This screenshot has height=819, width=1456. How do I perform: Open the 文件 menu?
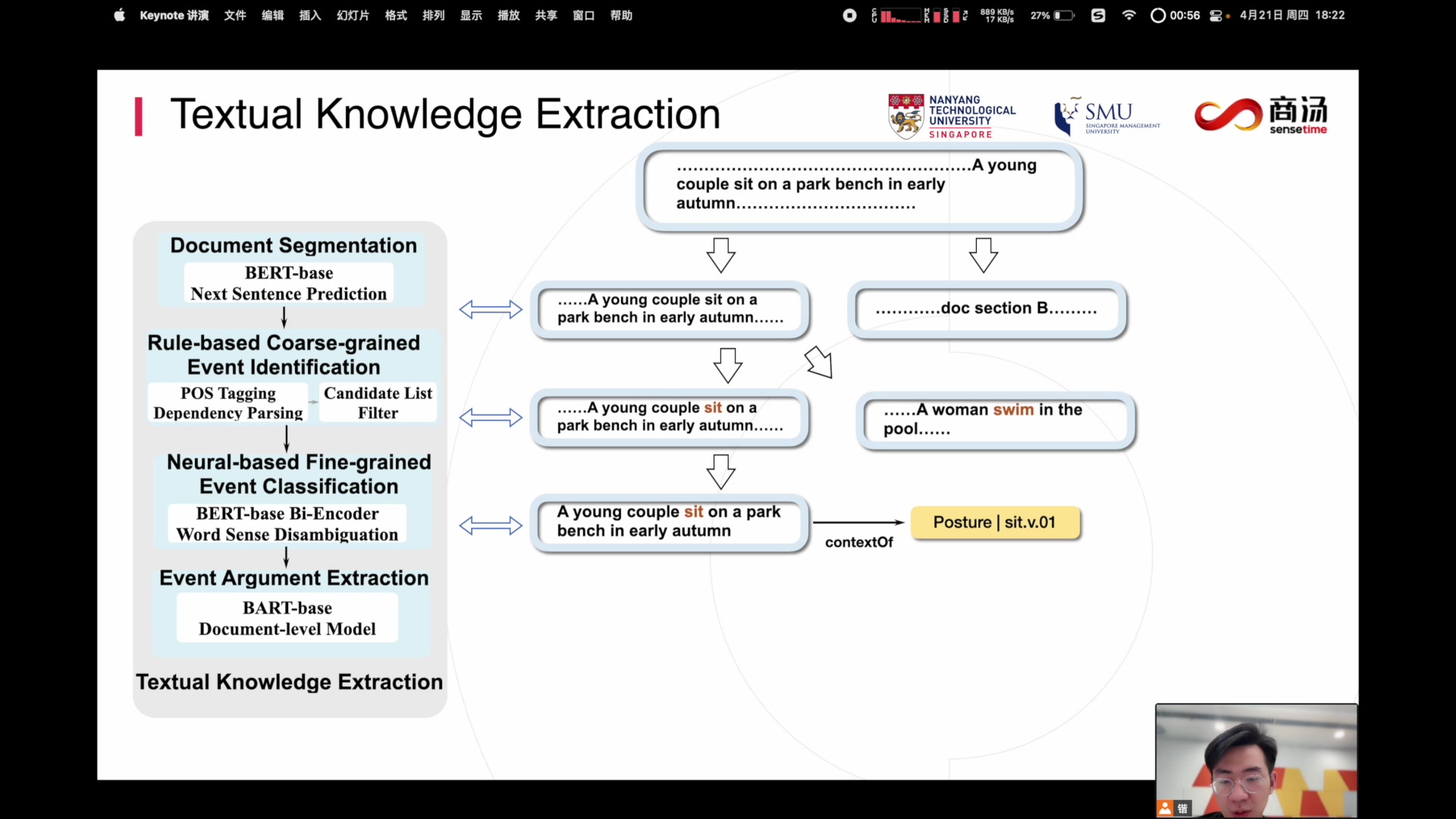235,15
